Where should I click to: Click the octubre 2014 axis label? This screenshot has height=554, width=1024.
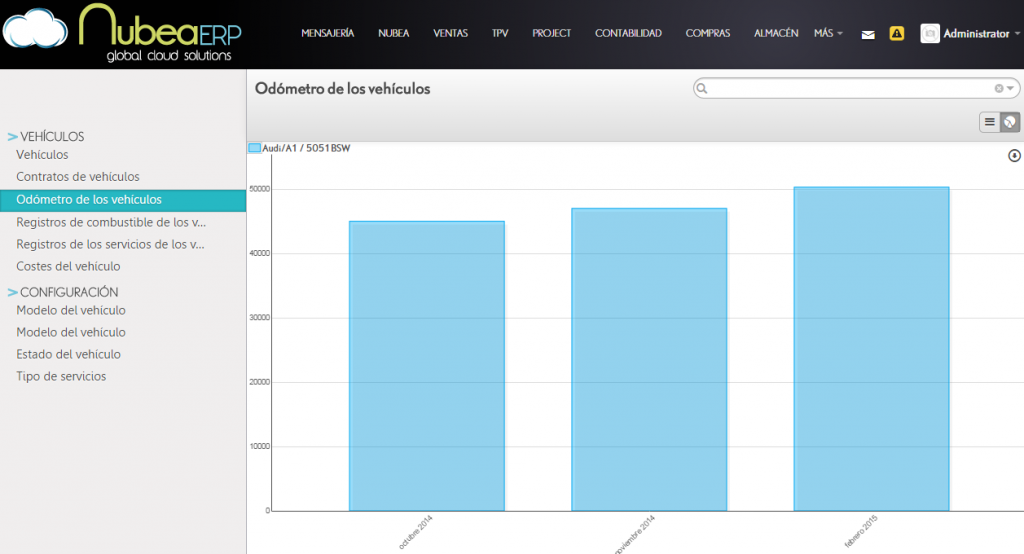point(415,532)
